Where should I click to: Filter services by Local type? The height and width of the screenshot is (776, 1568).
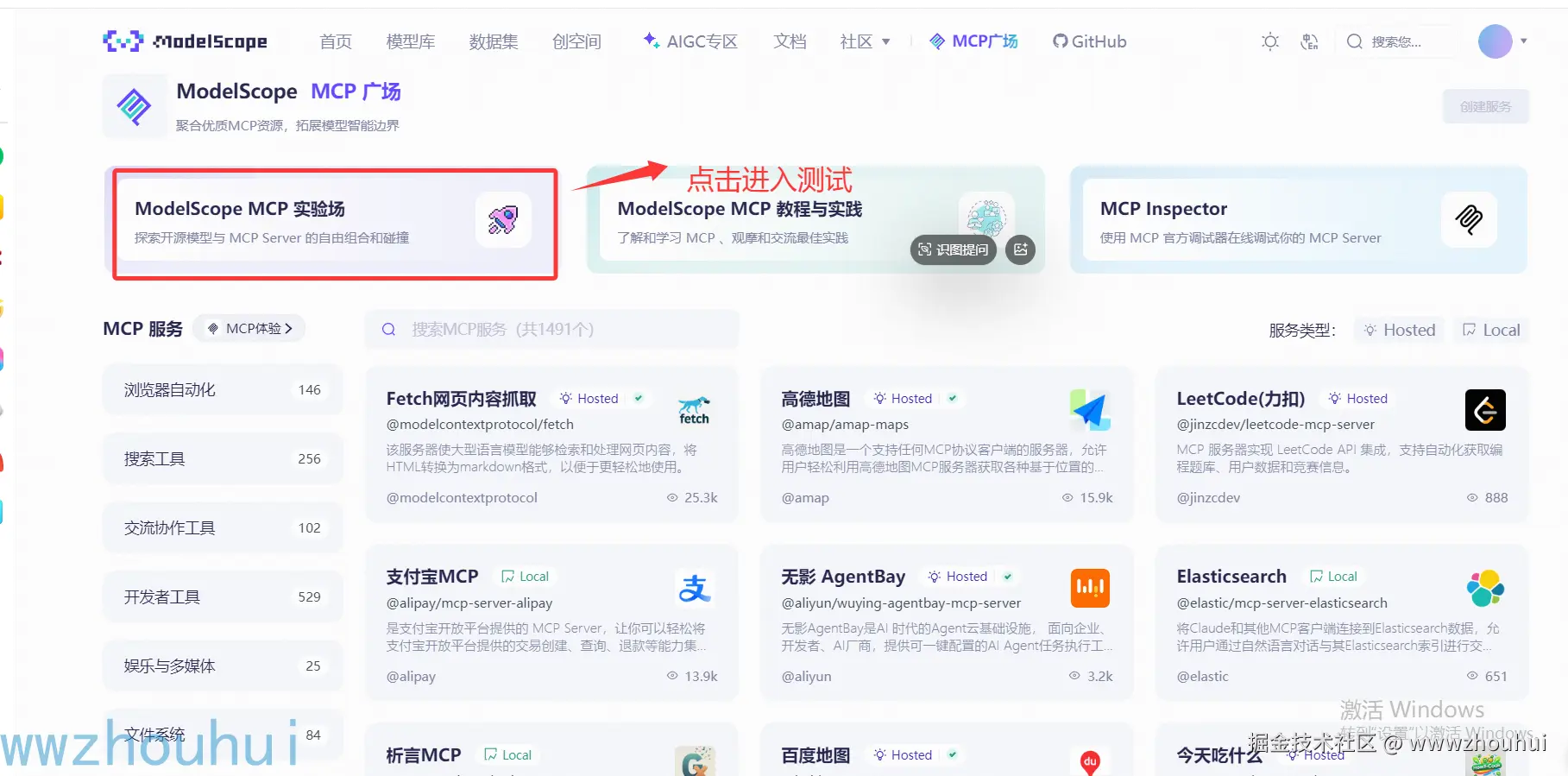1491,330
